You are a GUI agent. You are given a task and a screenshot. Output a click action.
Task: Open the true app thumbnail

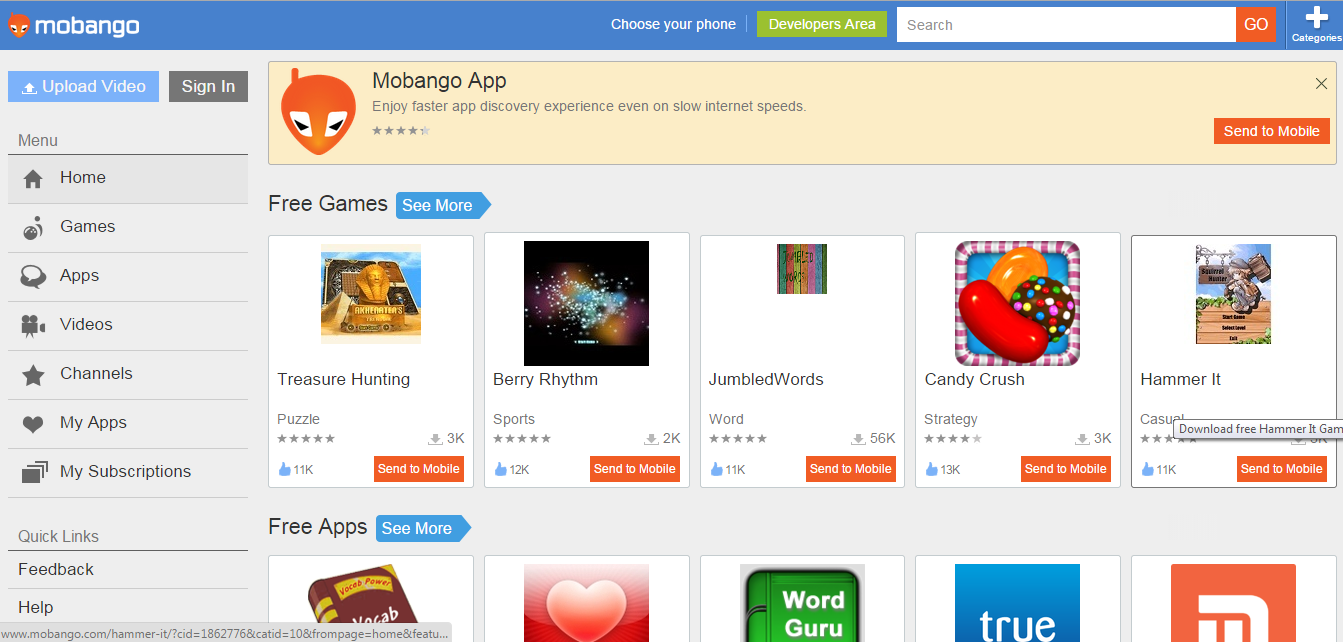click(x=1017, y=603)
